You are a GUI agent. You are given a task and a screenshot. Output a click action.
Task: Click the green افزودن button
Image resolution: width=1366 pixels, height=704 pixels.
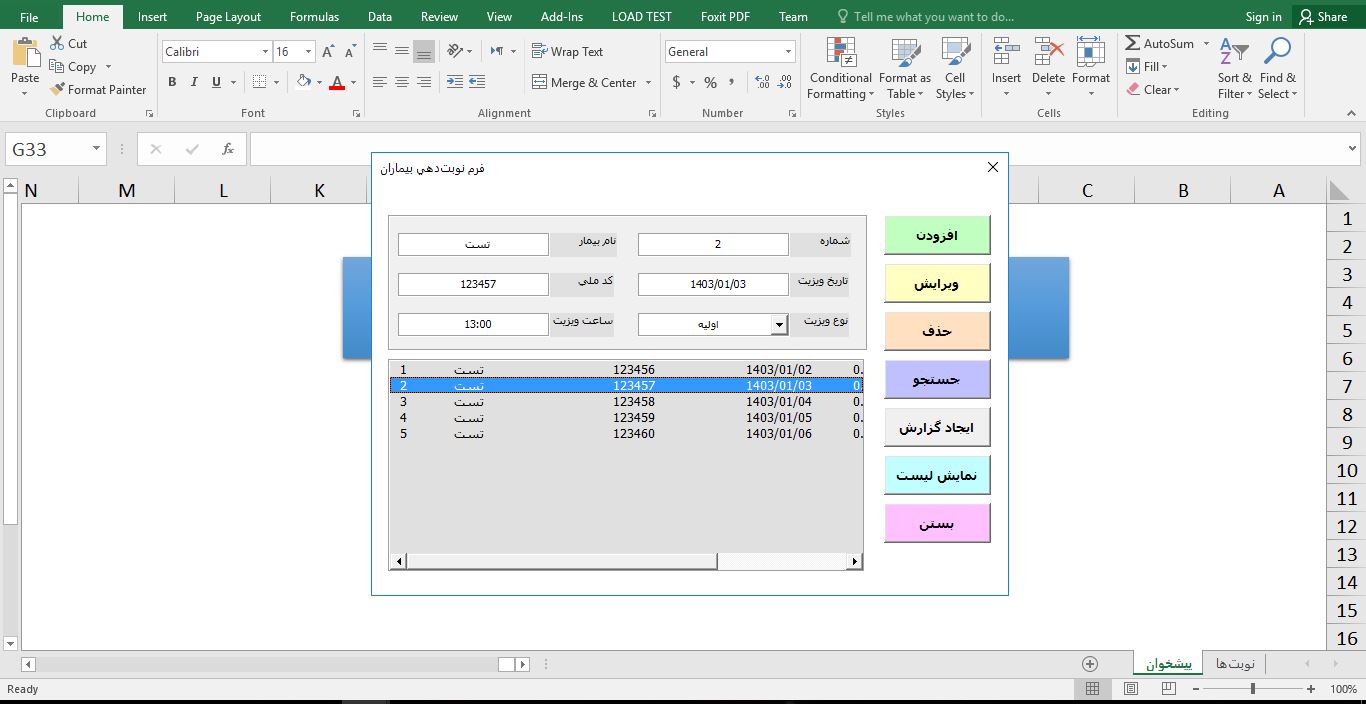tap(937, 235)
